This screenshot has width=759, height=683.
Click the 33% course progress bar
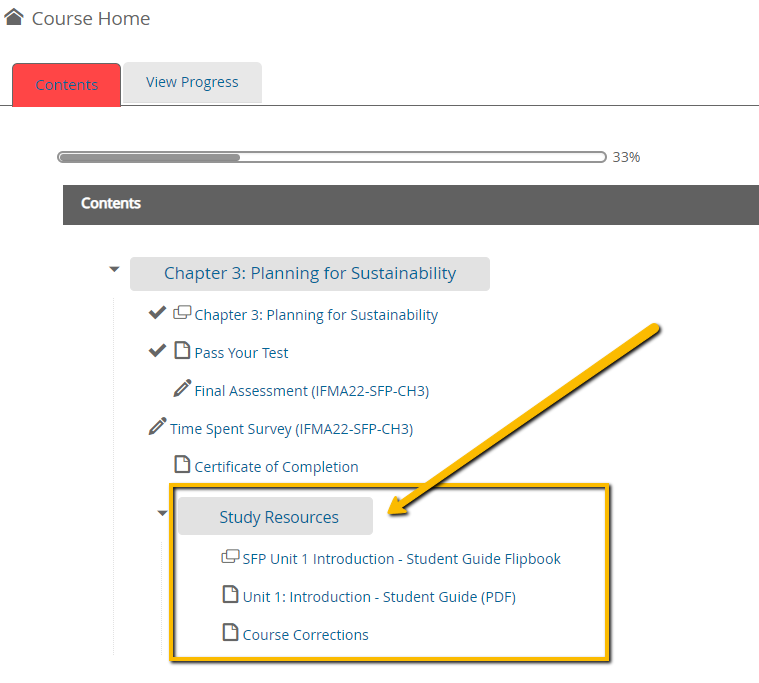coord(332,157)
